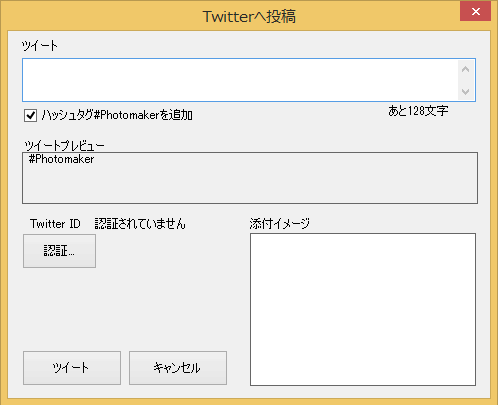Image resolution: width=498 pixels, height=405 pixels.
Task: Click the tweet box scroll up arrow
Action: 466,70
